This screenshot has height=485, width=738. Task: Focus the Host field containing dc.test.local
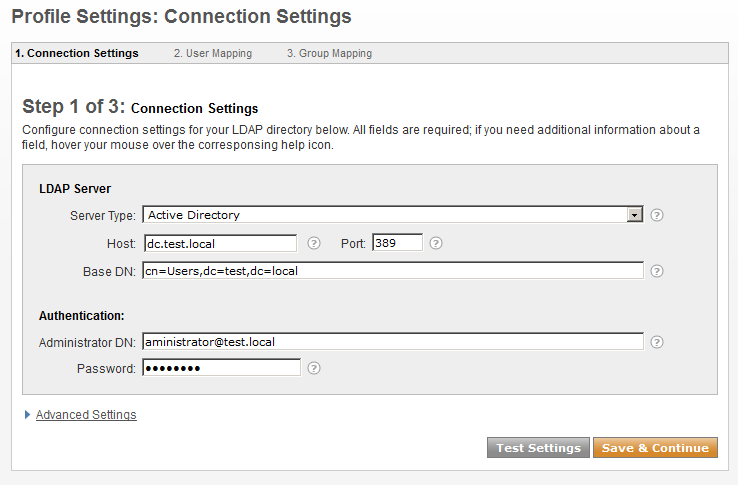click(220, 243)
